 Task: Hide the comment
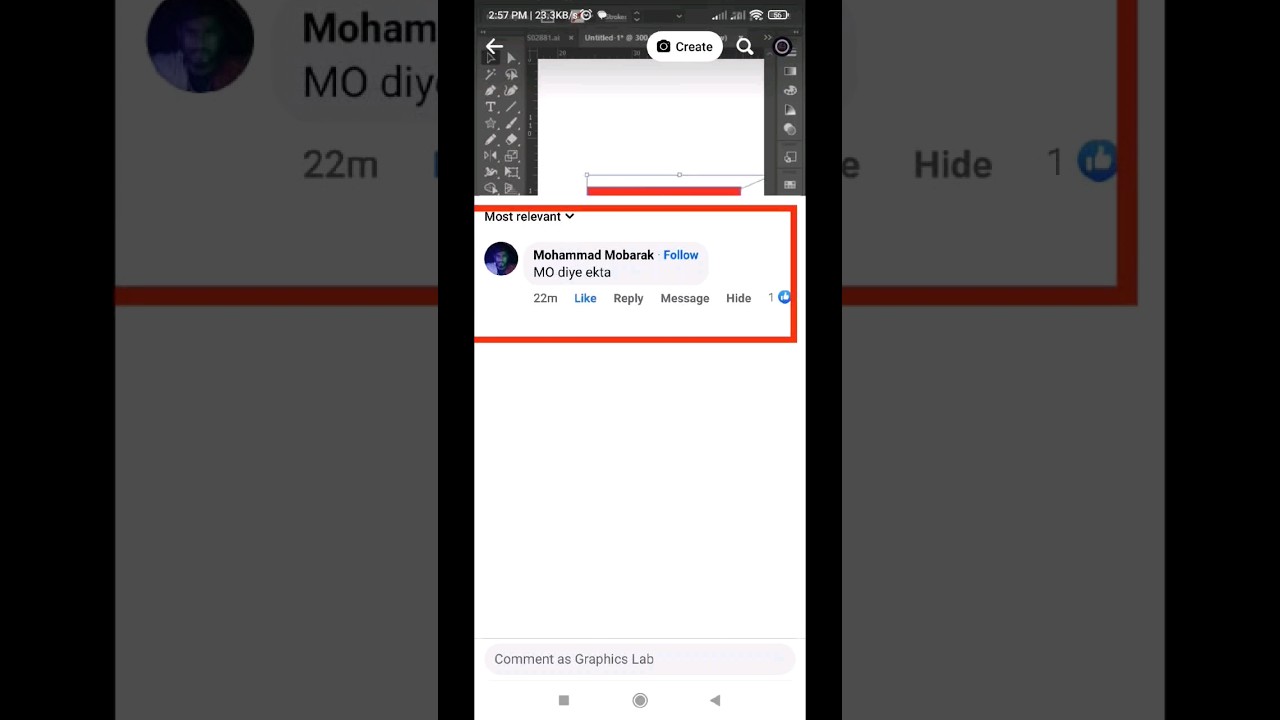(x=738, y=298)
